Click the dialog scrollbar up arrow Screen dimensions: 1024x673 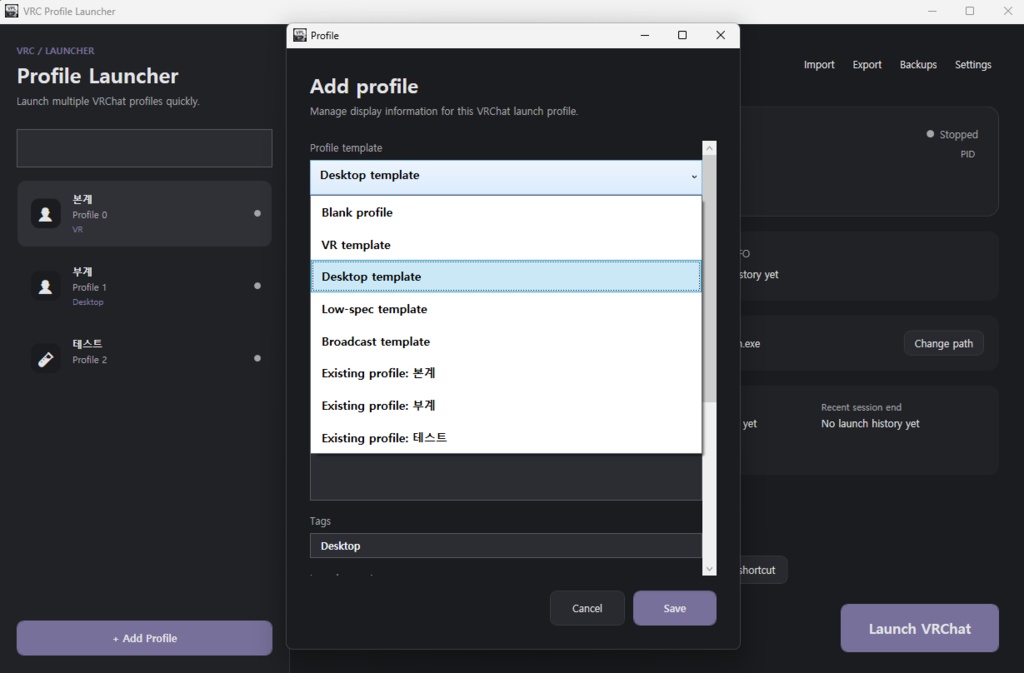(x=709, y=148)
